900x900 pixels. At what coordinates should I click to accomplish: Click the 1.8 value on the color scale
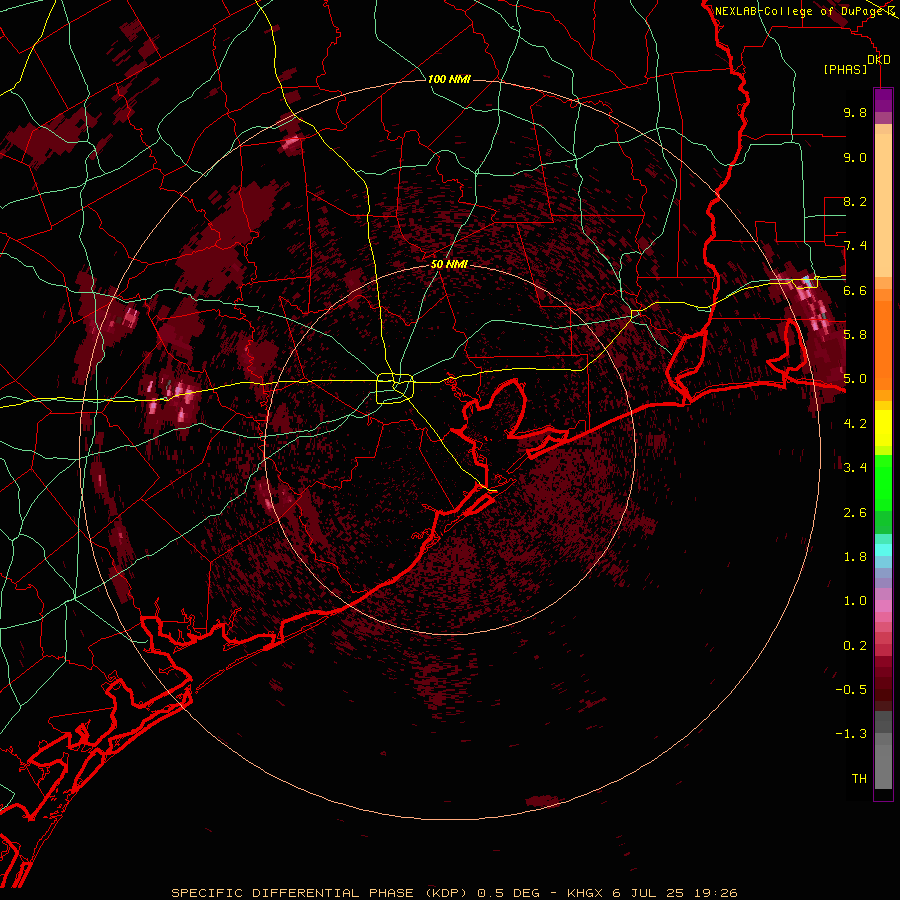pos(855,557)
